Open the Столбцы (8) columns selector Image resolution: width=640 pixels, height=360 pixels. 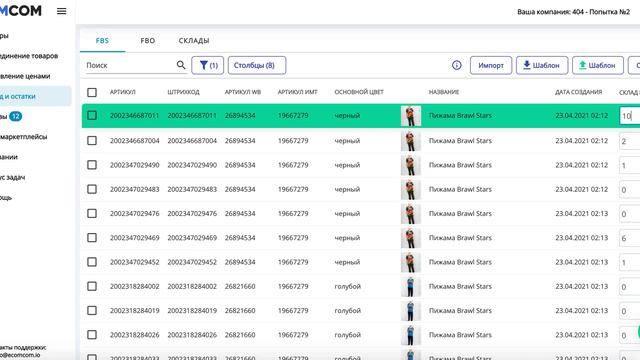(257, 65)
